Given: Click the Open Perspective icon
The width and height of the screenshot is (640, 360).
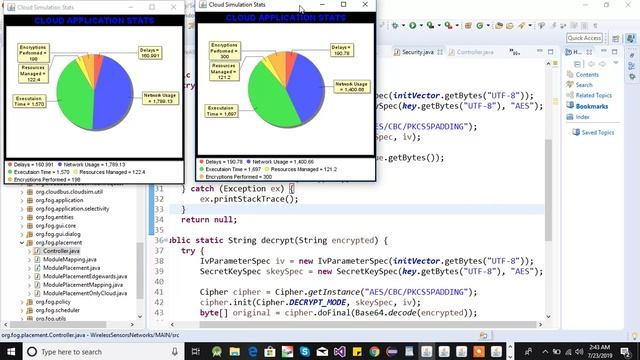Looking at the screenshot, I should click(616, 38).
